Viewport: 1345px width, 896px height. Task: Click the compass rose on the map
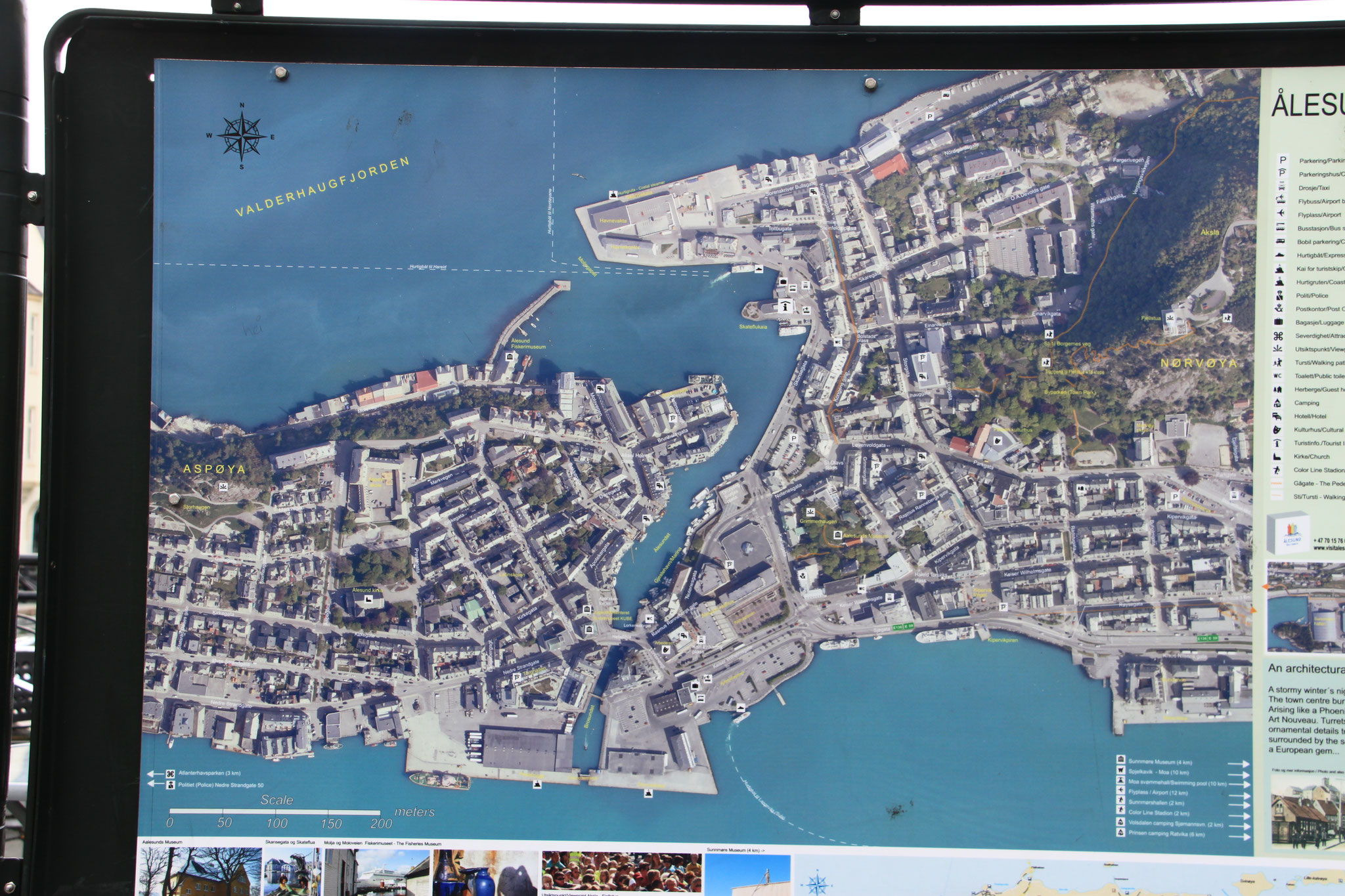[241, 137]
